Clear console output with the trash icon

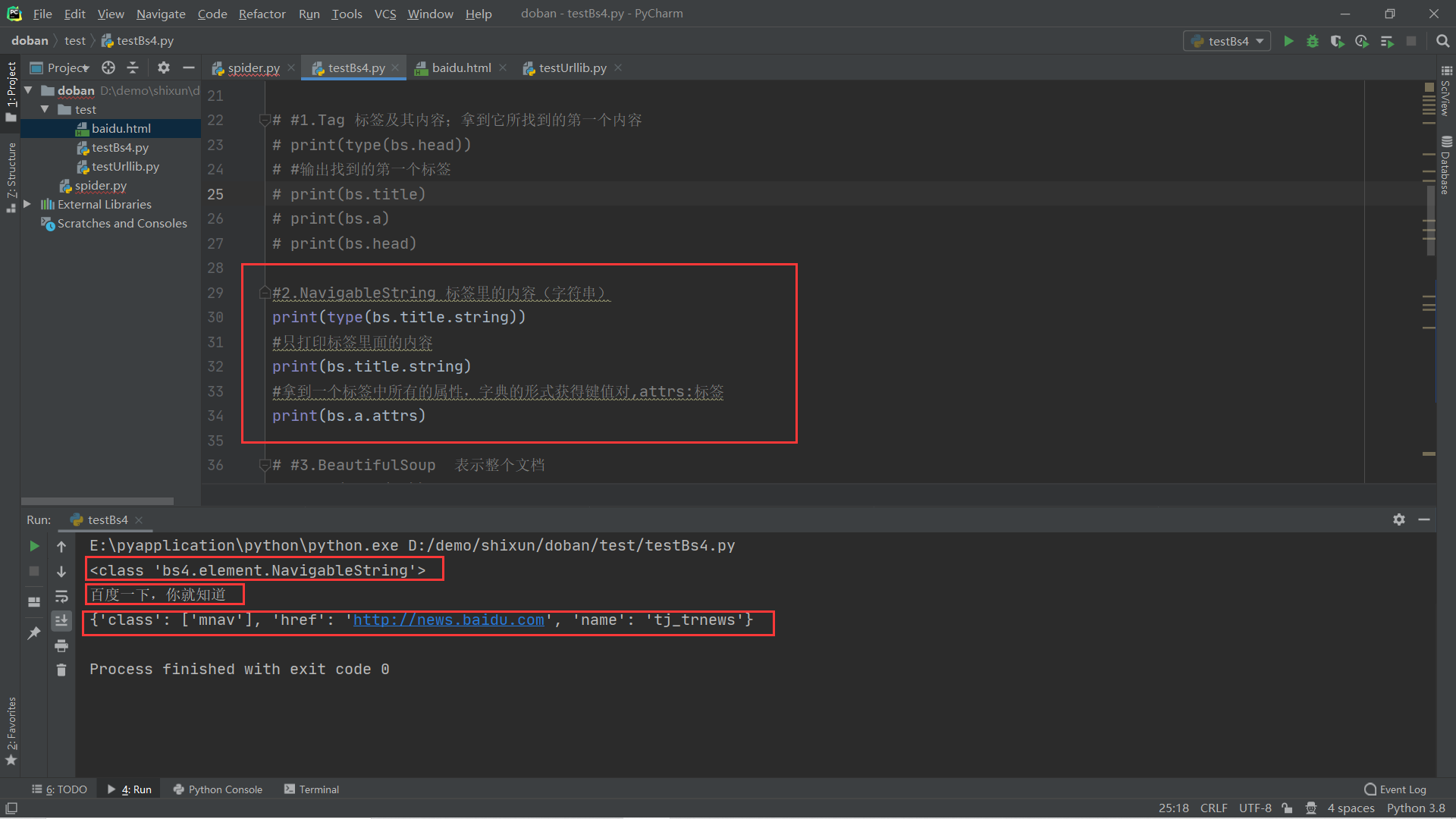click(61, 670)
